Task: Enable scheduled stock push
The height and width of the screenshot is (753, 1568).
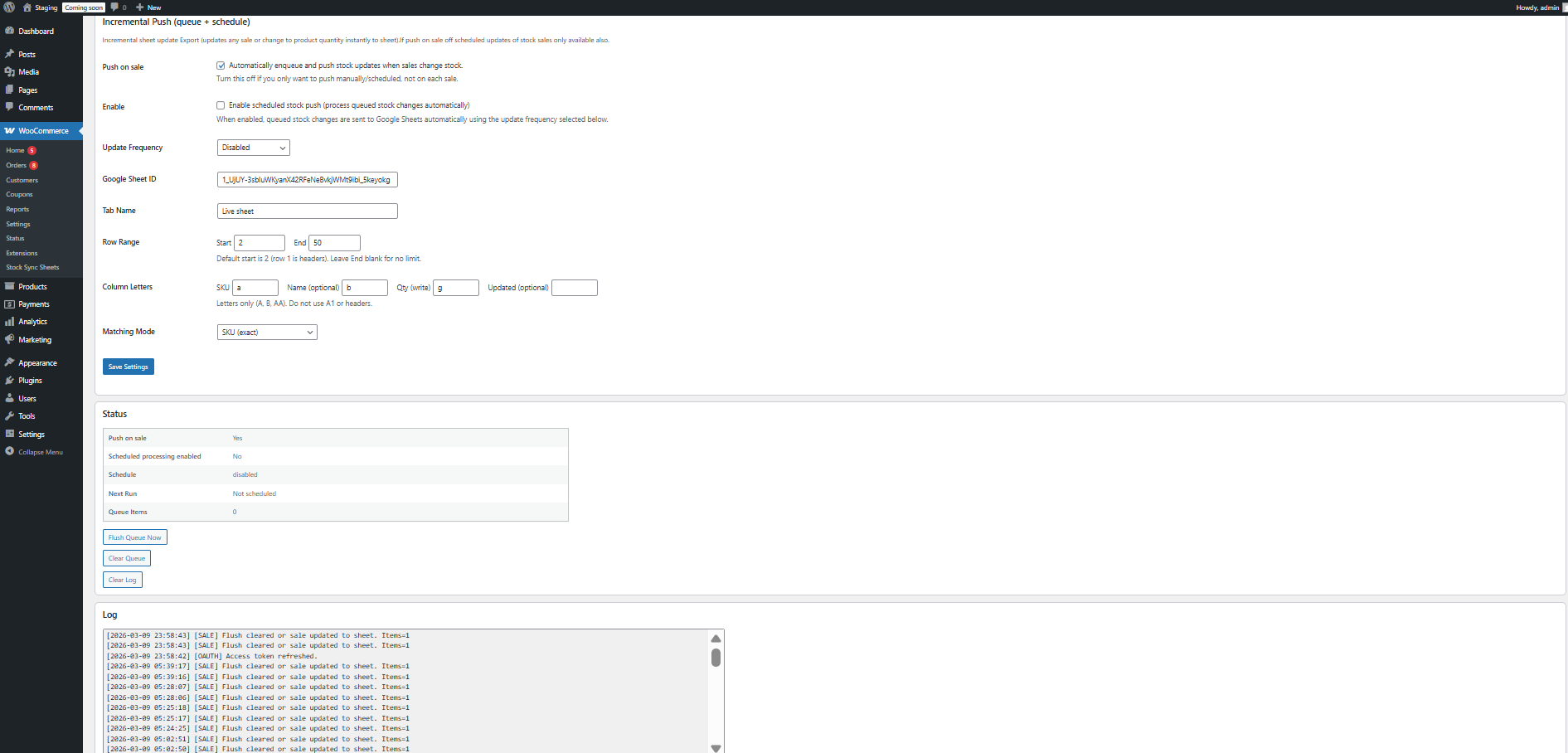Action: point(221,105)
